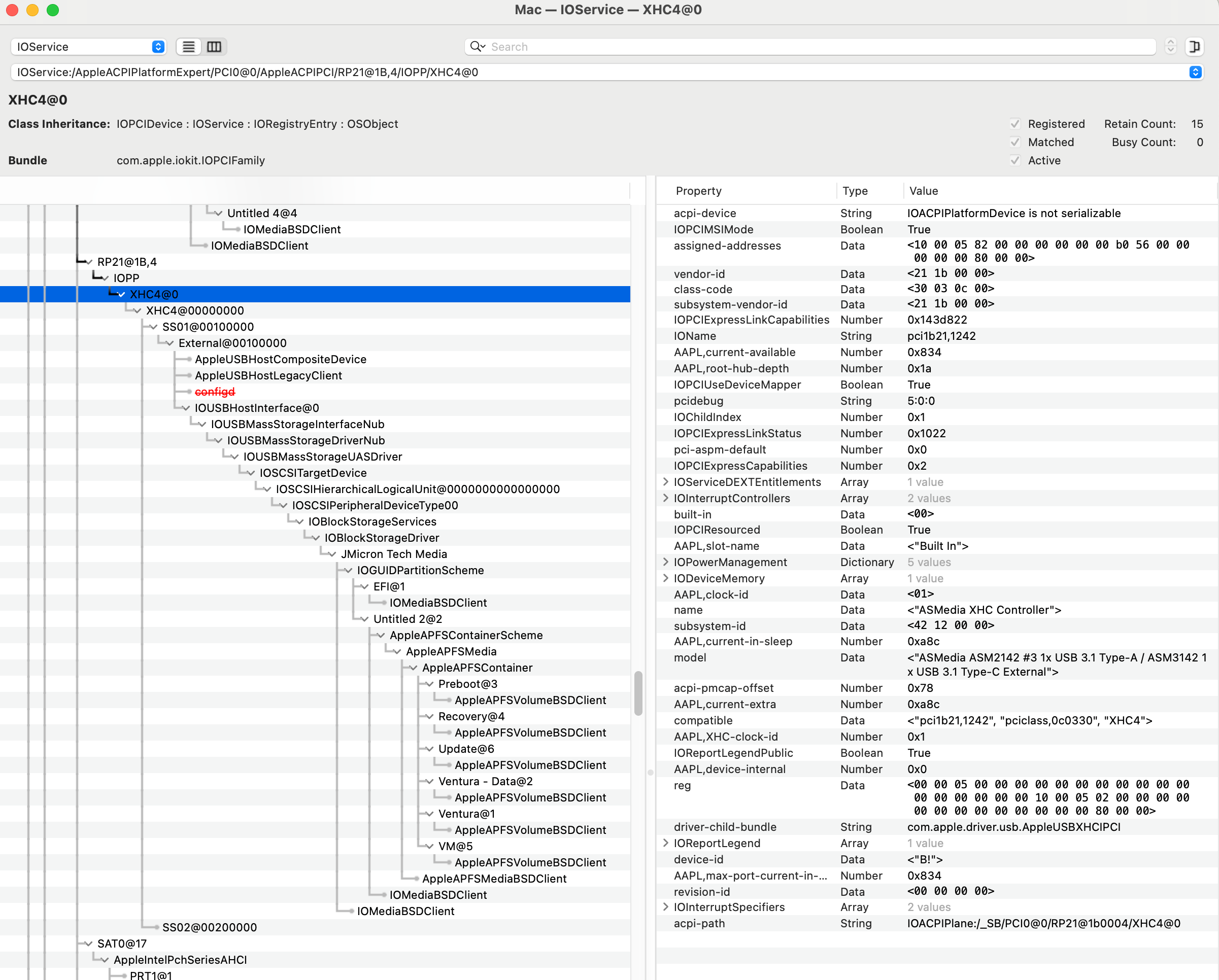This screenshot has width=1219, height=980.
Task: Toggle the Registered checkbox
Action: click(x=1015, y=124)
